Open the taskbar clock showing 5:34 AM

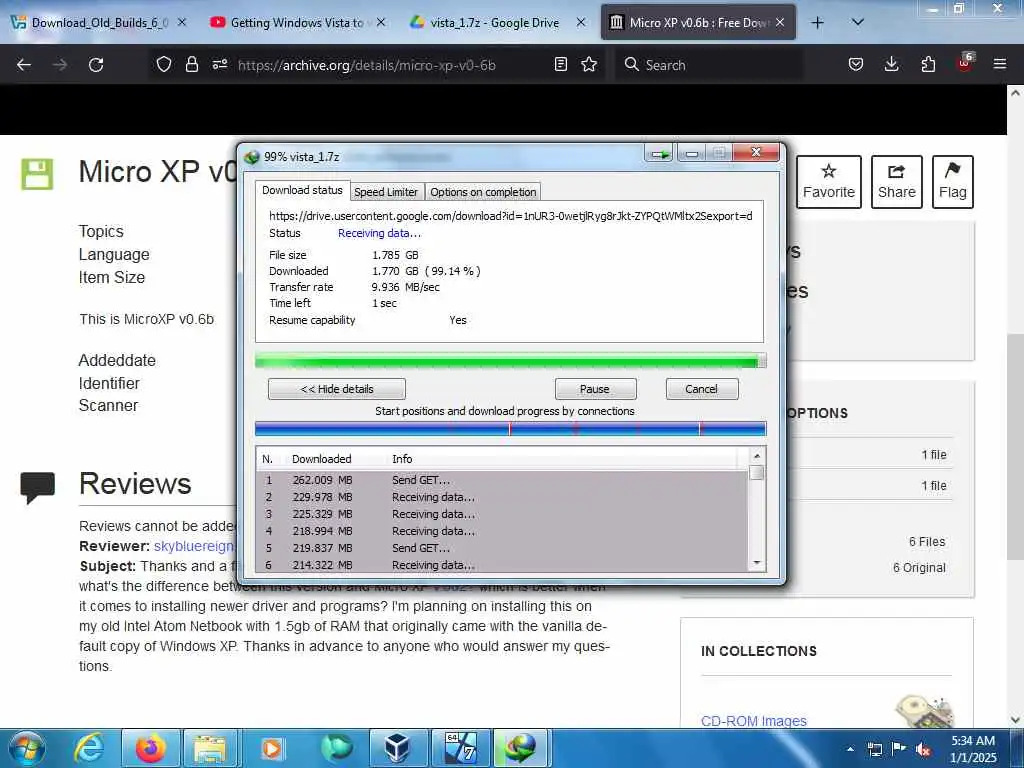(973, 749)
